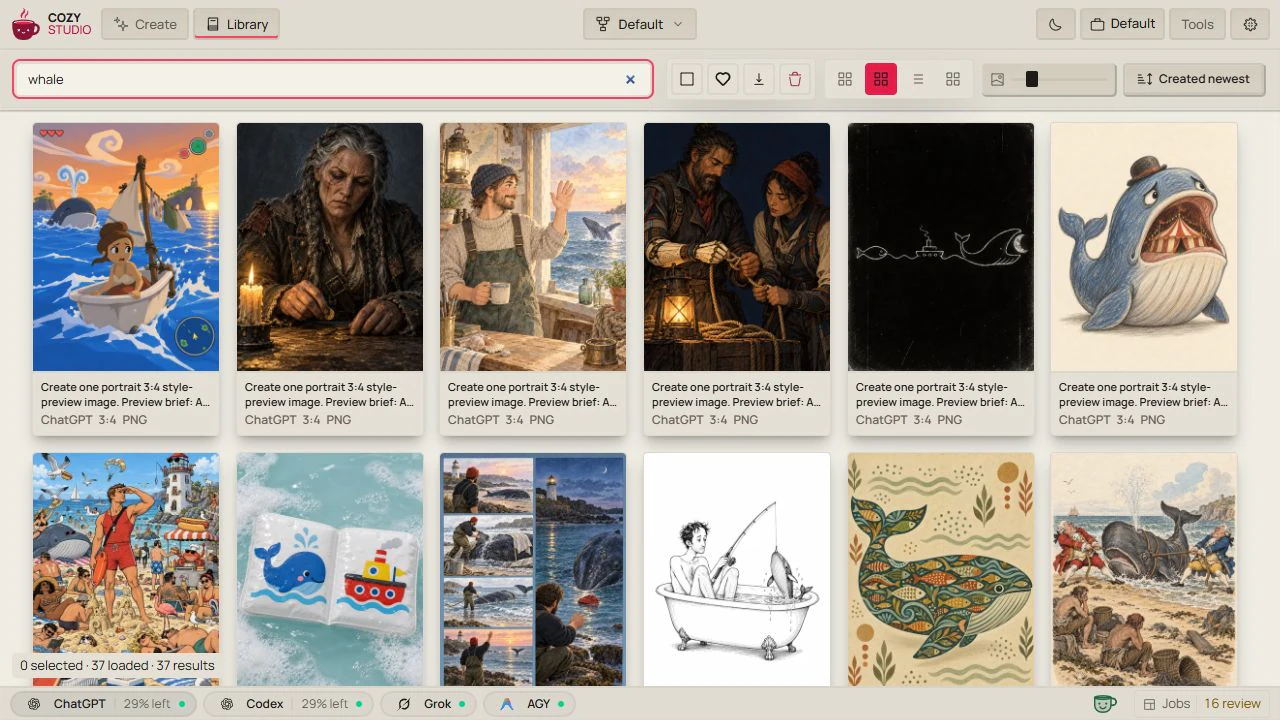Open the girl in sailboat thumbnail
Image resolution: width=1280 pixels, height=720 pixels.
(x=126, y=247)
